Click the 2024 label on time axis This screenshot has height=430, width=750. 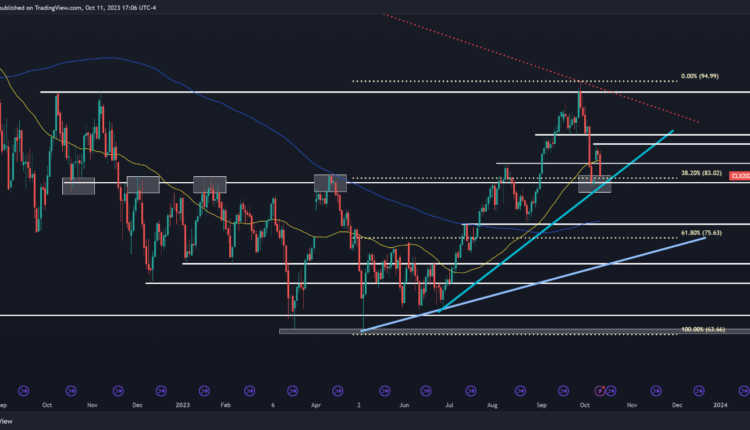coord(721,406)
